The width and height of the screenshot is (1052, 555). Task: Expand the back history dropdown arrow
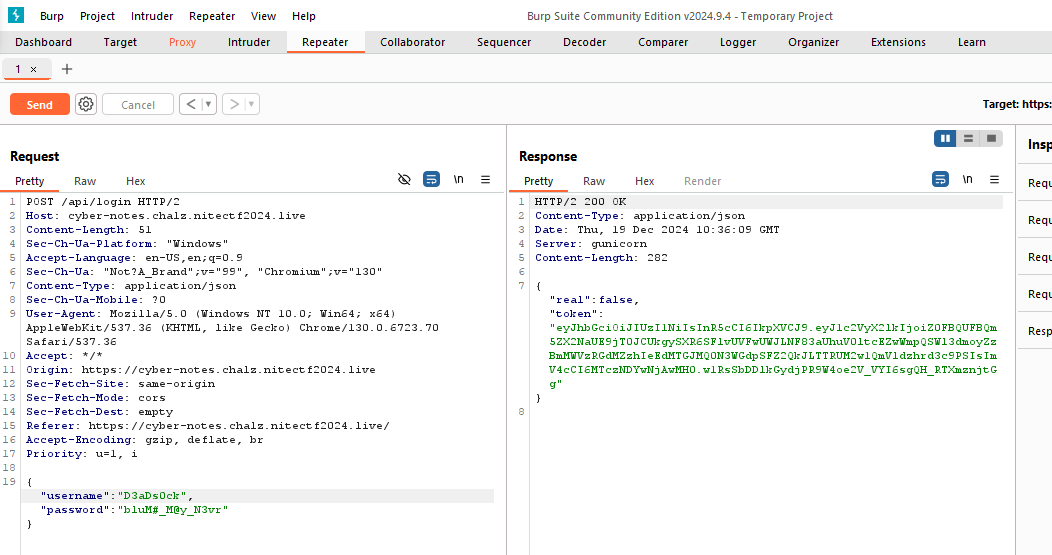208,104
